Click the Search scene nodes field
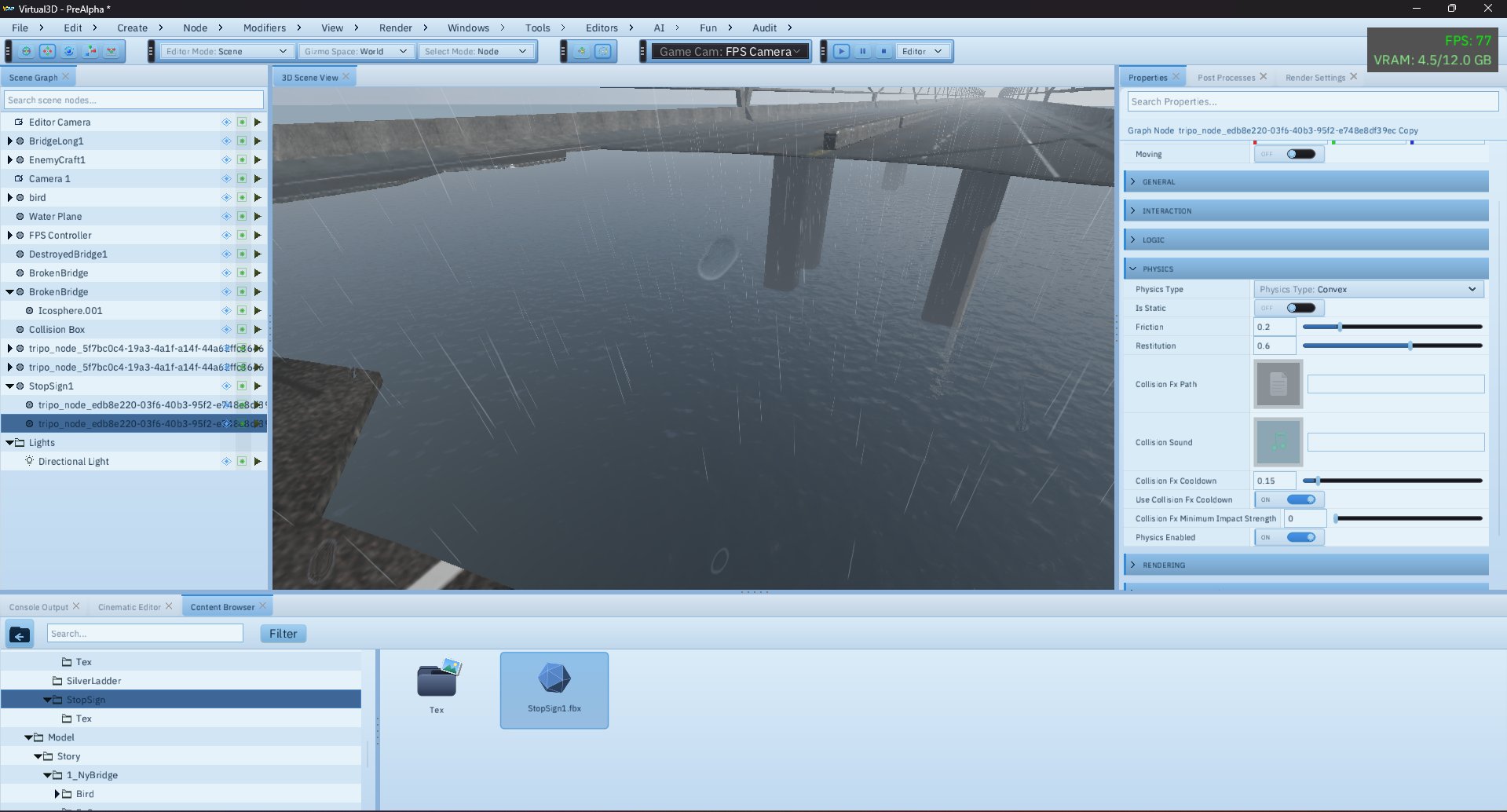Screen dimensions: 1507x812 [134, 100]
